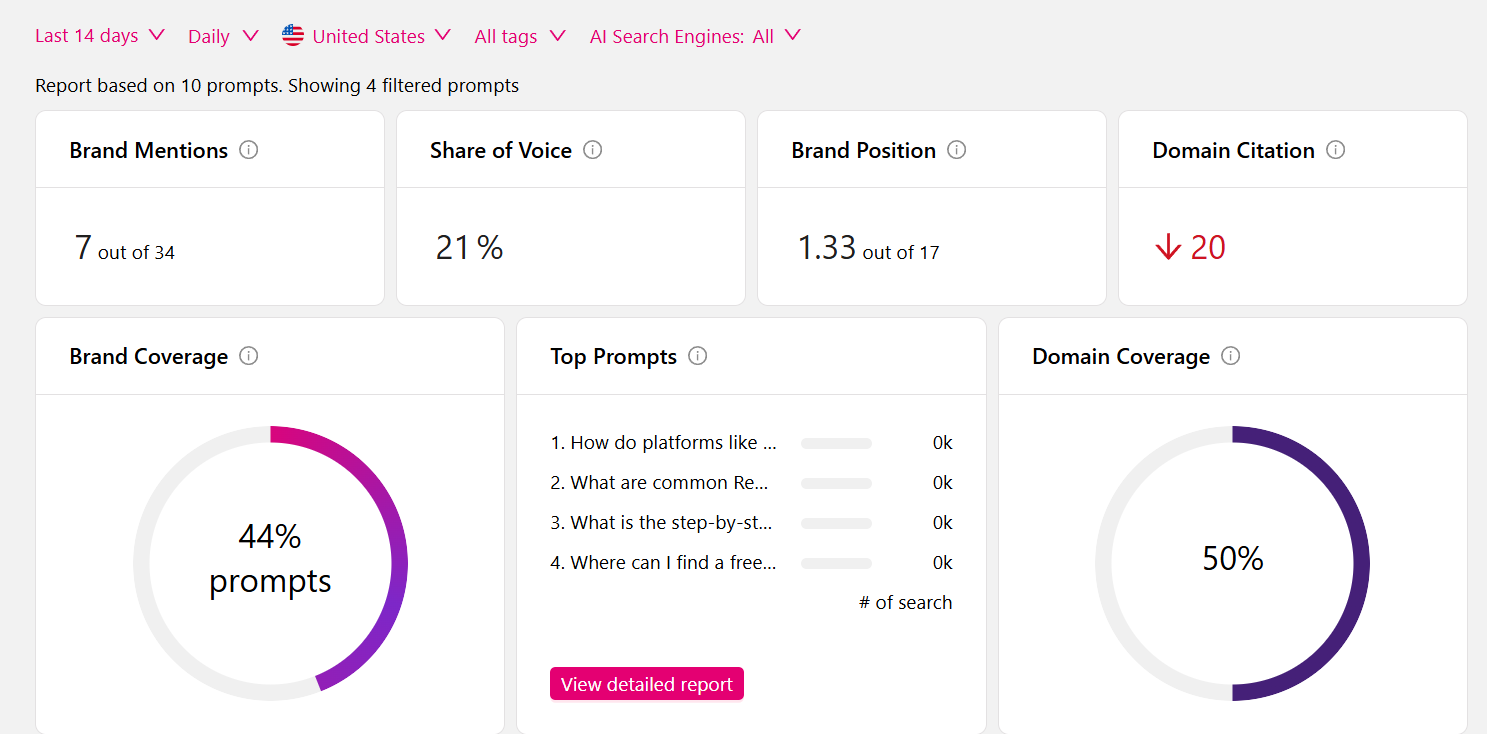
Task: Click the '20' Domain Citation value
Action: pos(1208,247)
